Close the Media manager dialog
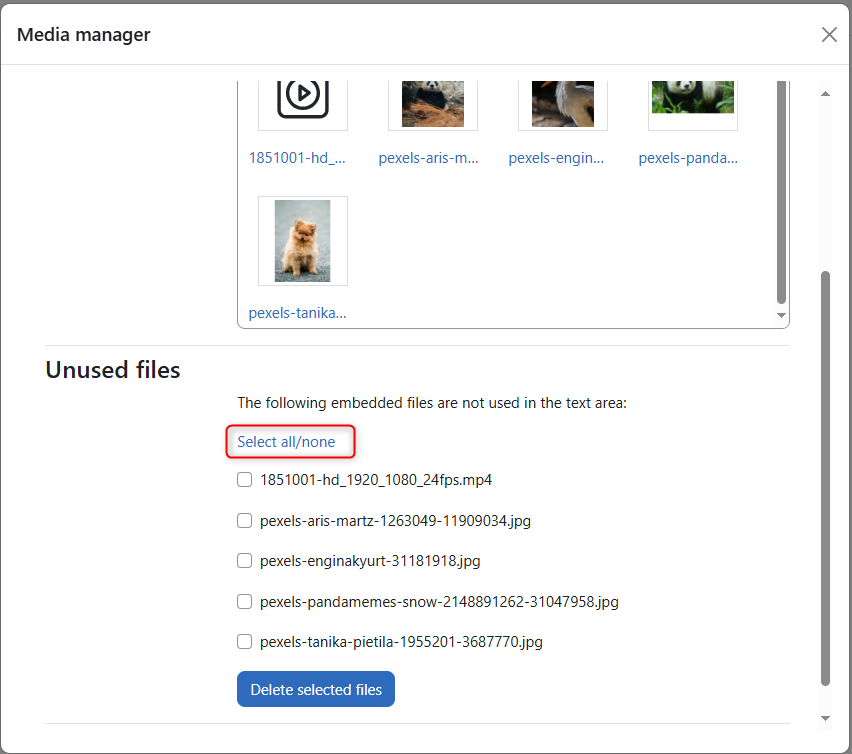The width and height of the screenshot is (852, 754). (829, 34)
